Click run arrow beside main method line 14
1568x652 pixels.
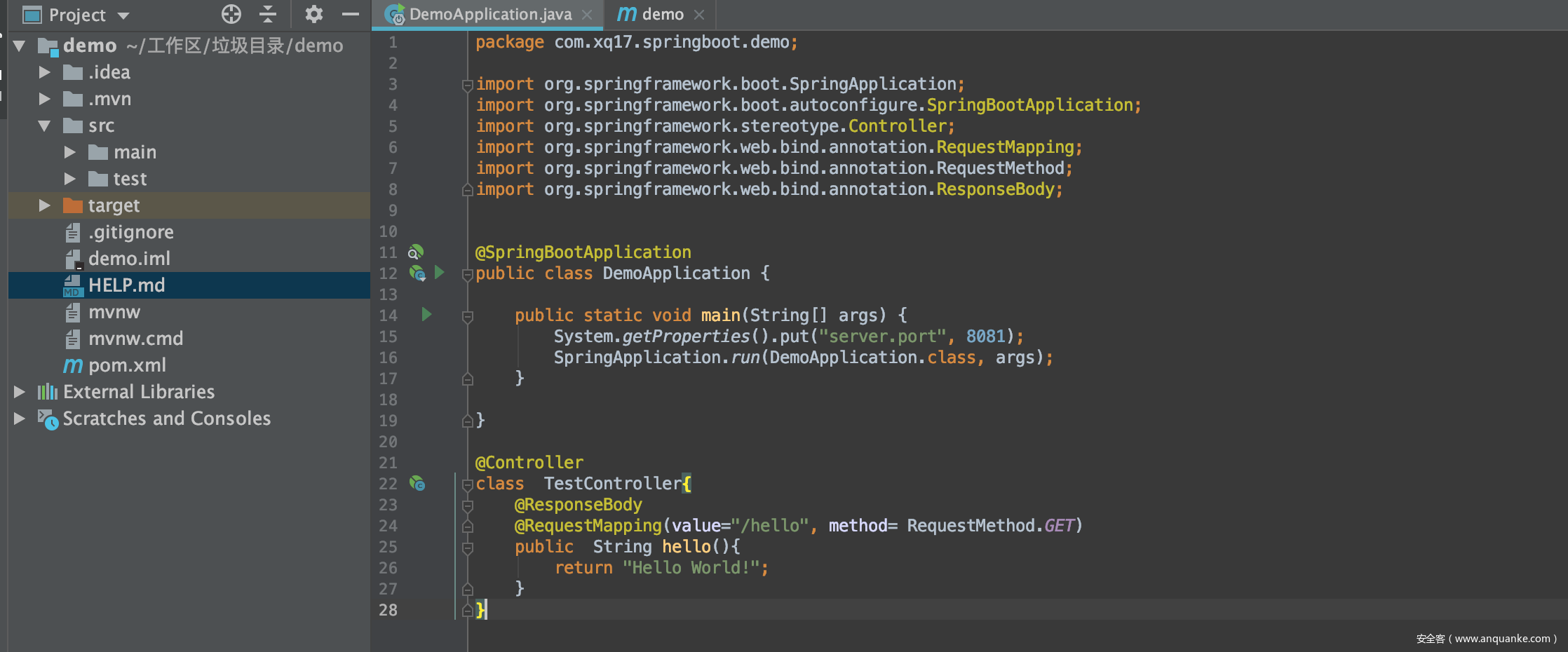coord(426,315)
